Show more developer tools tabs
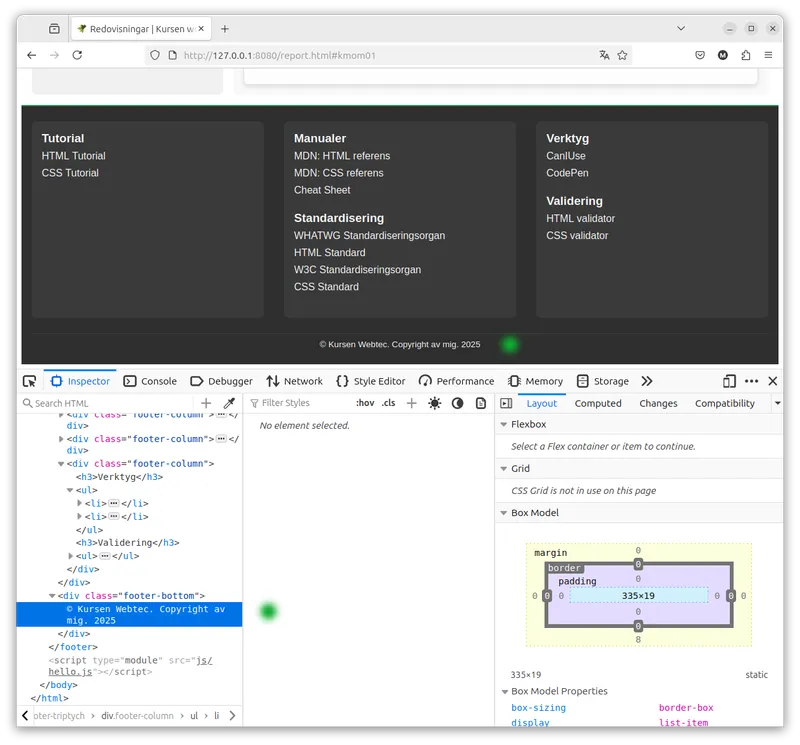Image resolution: width=800 pixels, height=745 pixels. point(647,381)
